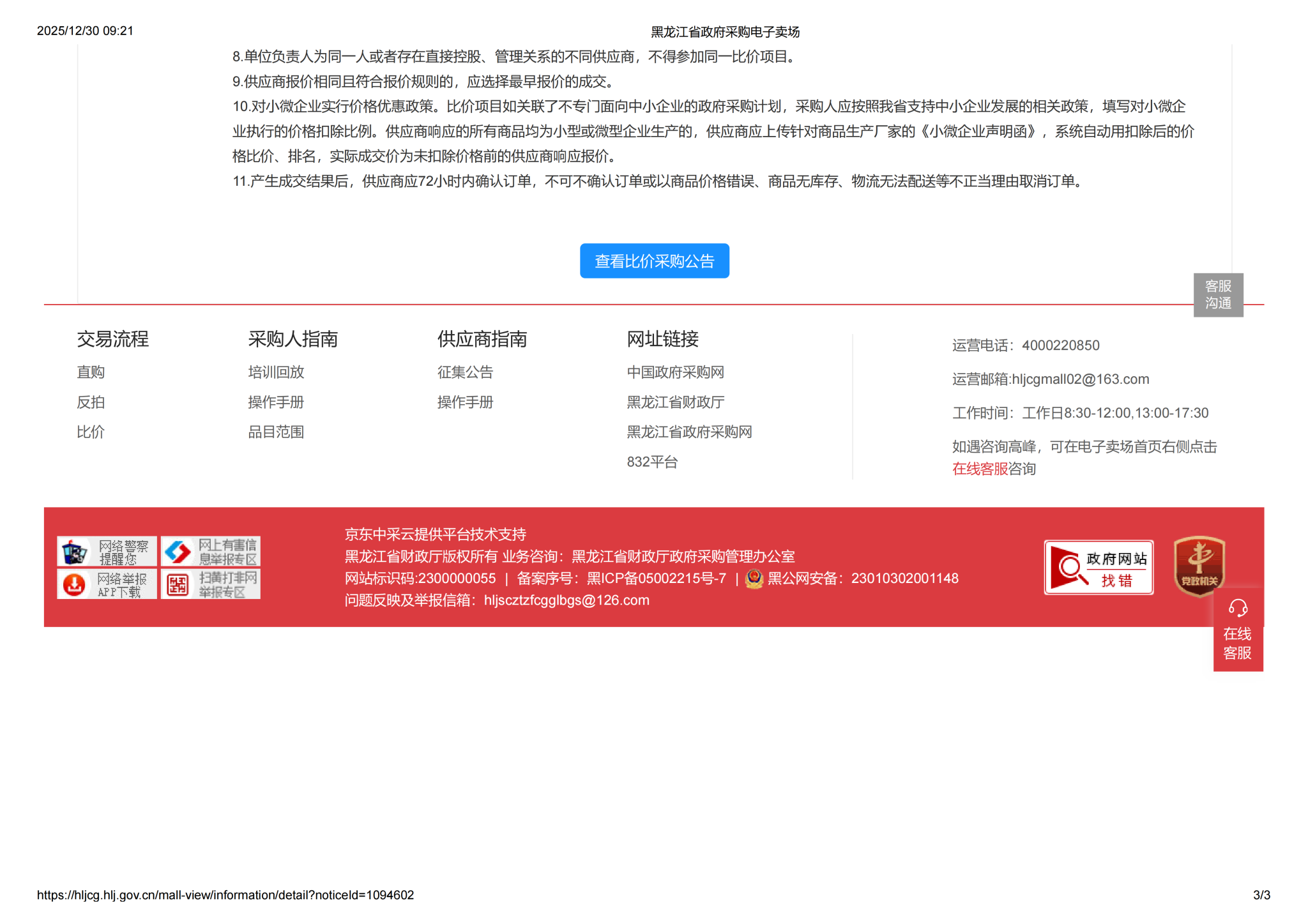Click the 黑ICP备05002215号-7 record link
1308x924 pixels.
[656, 579]
